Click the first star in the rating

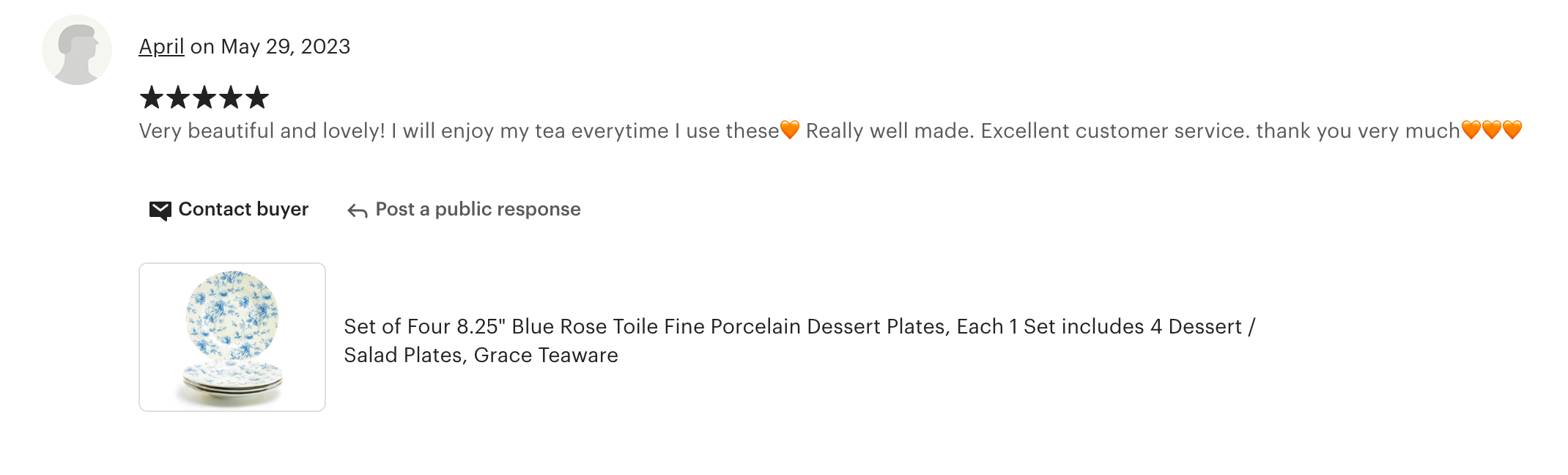152,97
